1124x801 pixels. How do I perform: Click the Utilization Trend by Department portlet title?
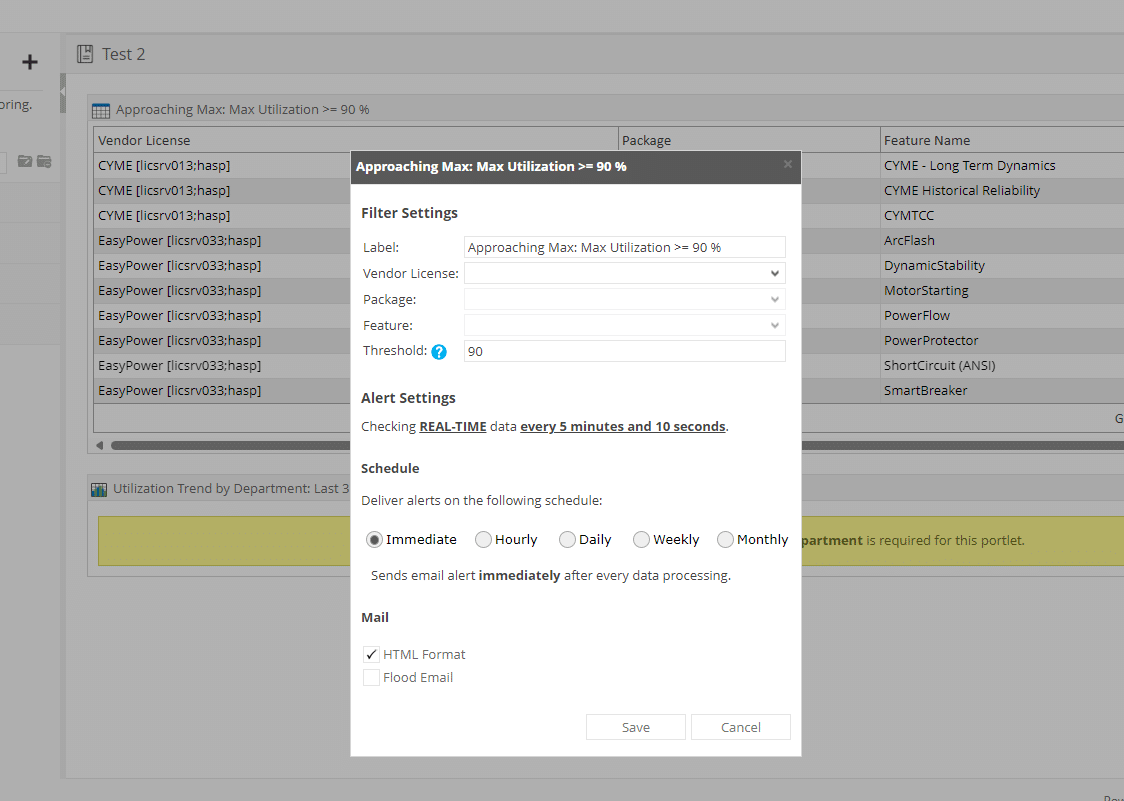pyautogui.click(x=231, y=489)
